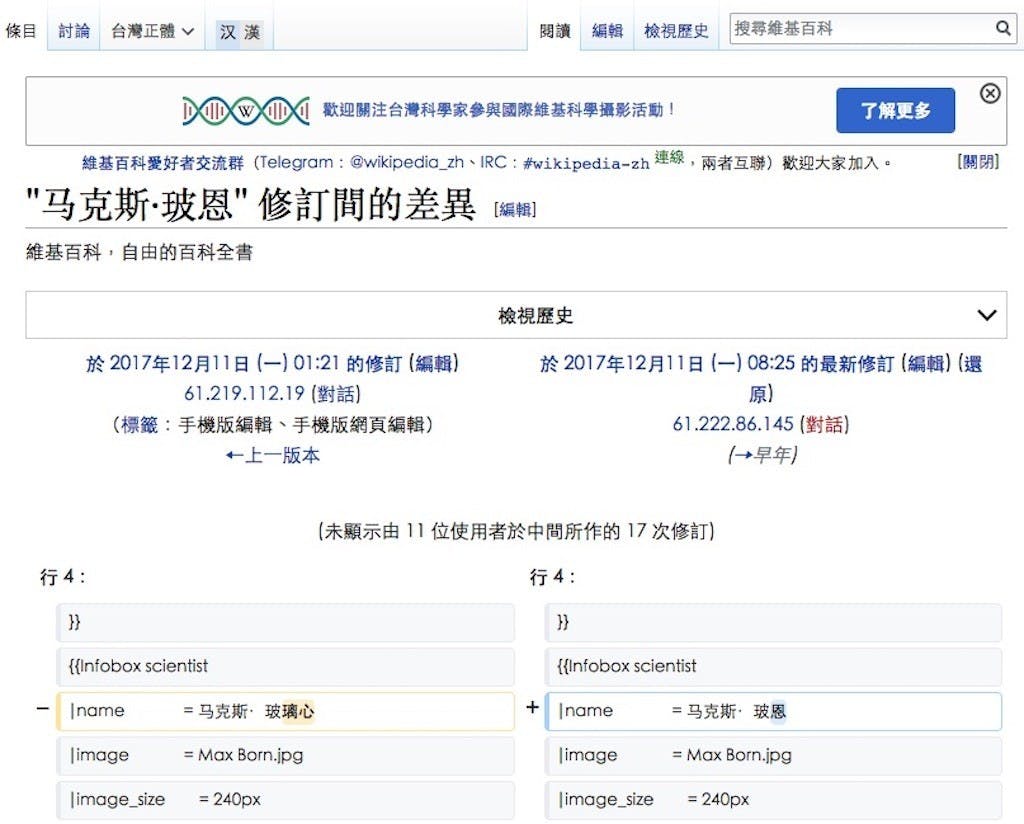The image size is (1024, 824).
Task: Open the 對話 talk link for 61.219.112.19
Action: [x=336, y=394]
